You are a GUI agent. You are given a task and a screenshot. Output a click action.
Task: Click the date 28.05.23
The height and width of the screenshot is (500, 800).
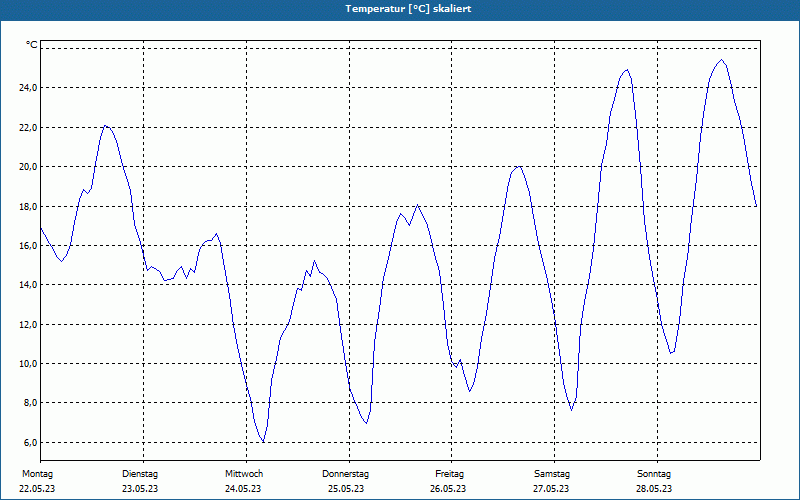[654, 489]
